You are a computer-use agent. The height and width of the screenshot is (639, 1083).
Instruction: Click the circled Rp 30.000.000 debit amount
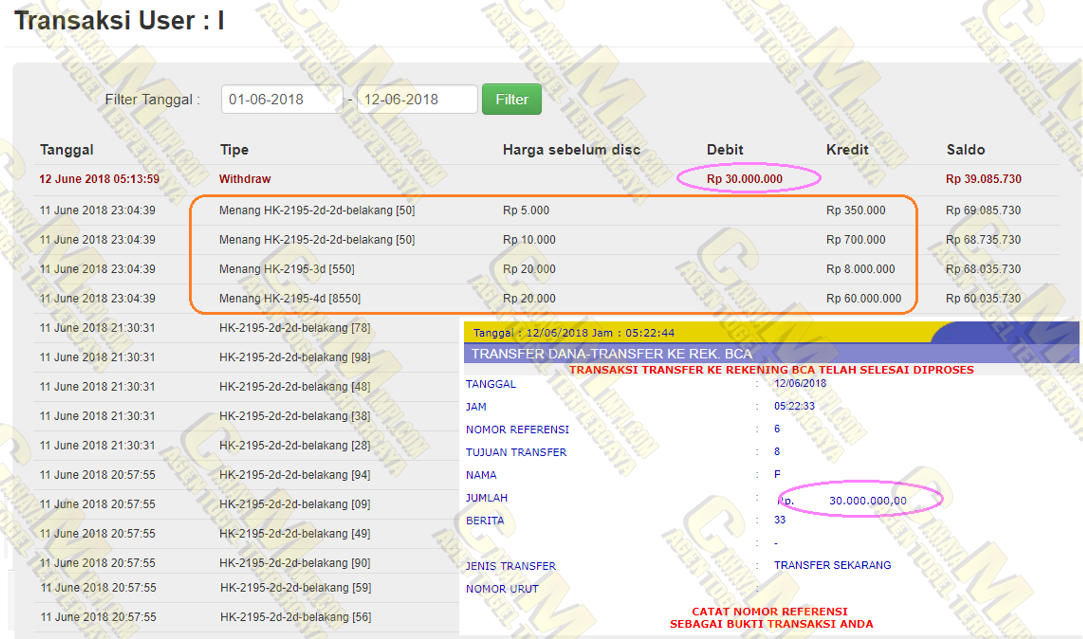745,179
